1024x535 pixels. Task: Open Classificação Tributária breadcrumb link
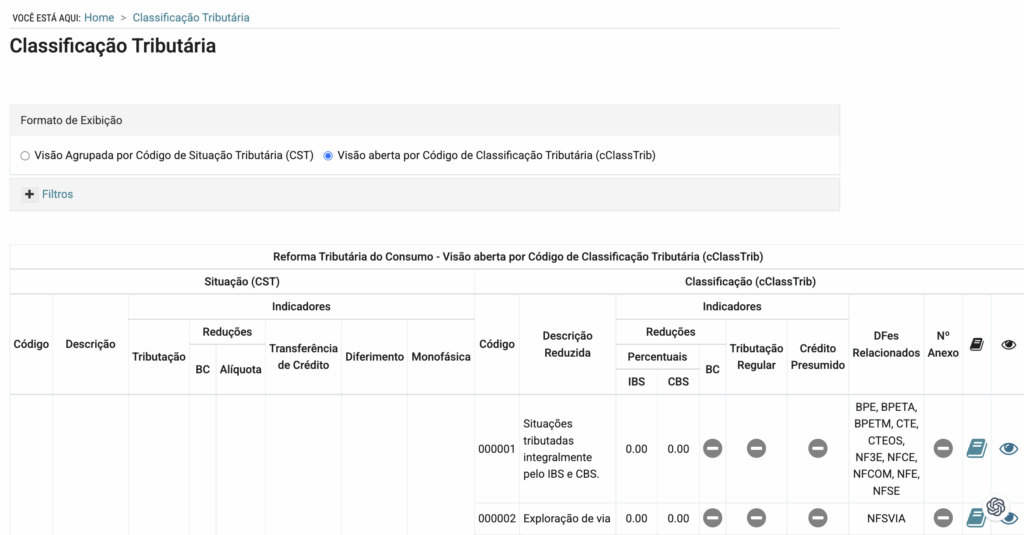[x=191, y=18]
